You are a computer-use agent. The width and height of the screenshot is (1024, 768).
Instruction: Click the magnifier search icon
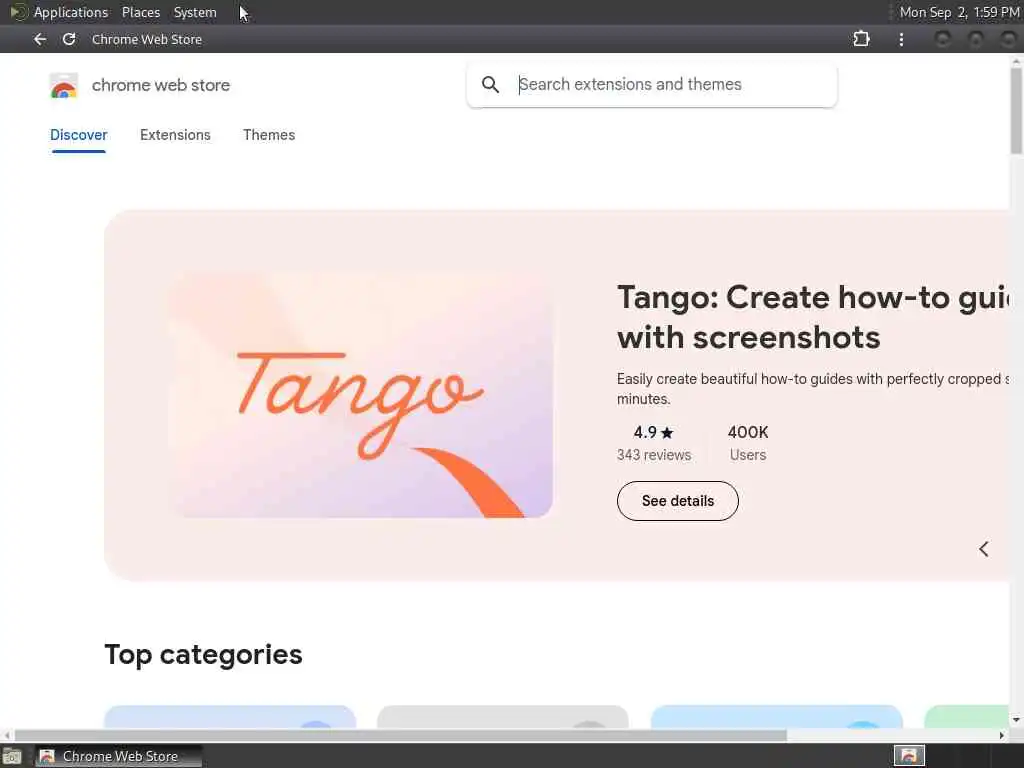490,84
